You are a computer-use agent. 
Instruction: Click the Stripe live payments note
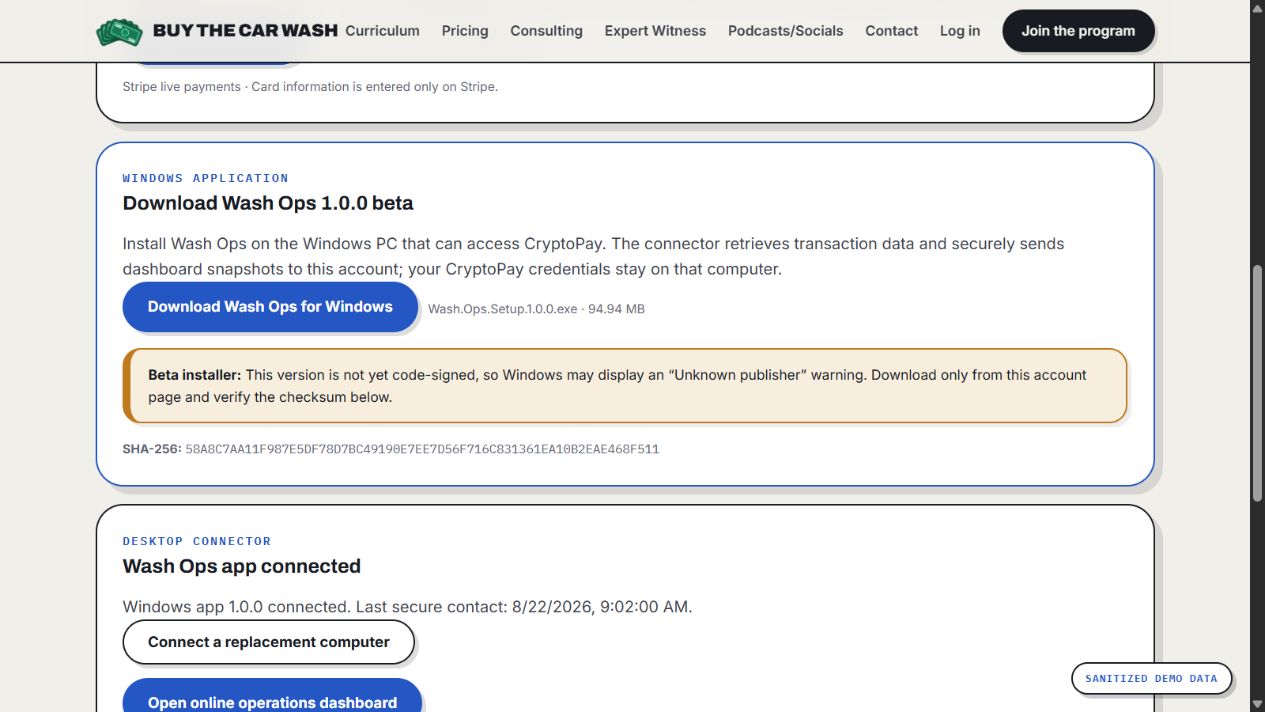pyautogui.click(x=310, y=87)
